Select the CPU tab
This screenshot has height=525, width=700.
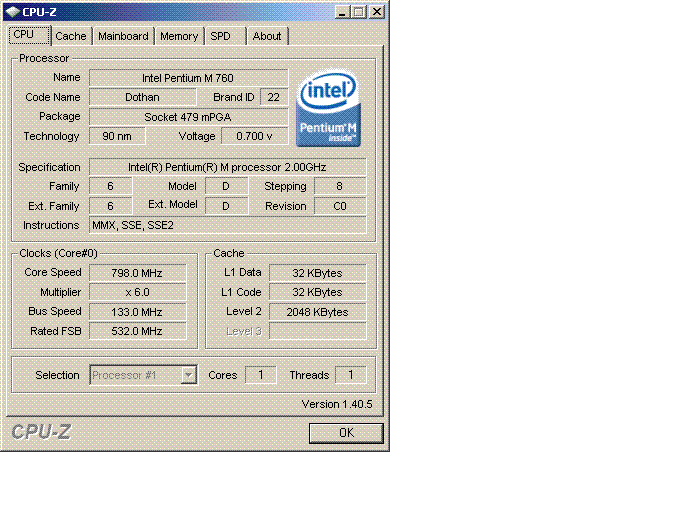29,35
